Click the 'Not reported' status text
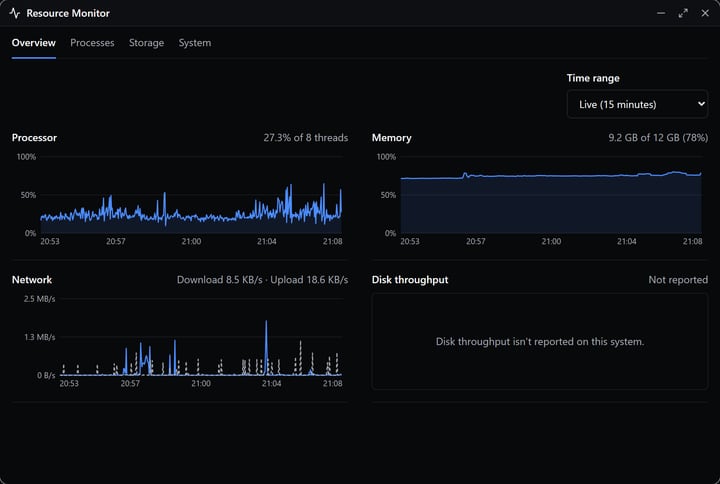The image size is (720, 484). coord(678,280)
